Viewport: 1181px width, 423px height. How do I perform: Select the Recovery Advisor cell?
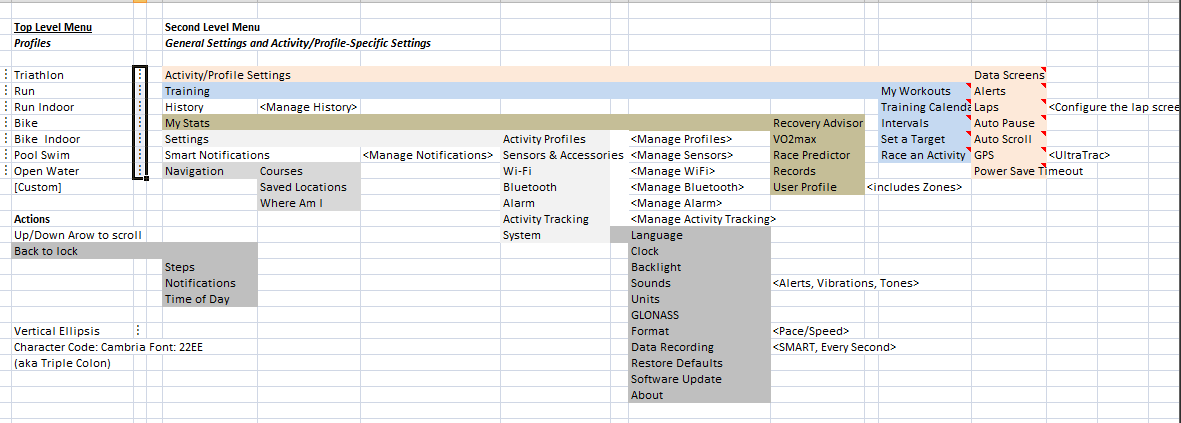click(x=818, y=123)
